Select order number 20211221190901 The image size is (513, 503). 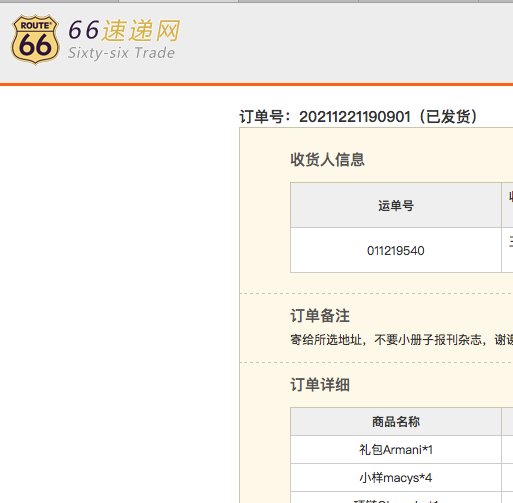[x=355, y=117]
